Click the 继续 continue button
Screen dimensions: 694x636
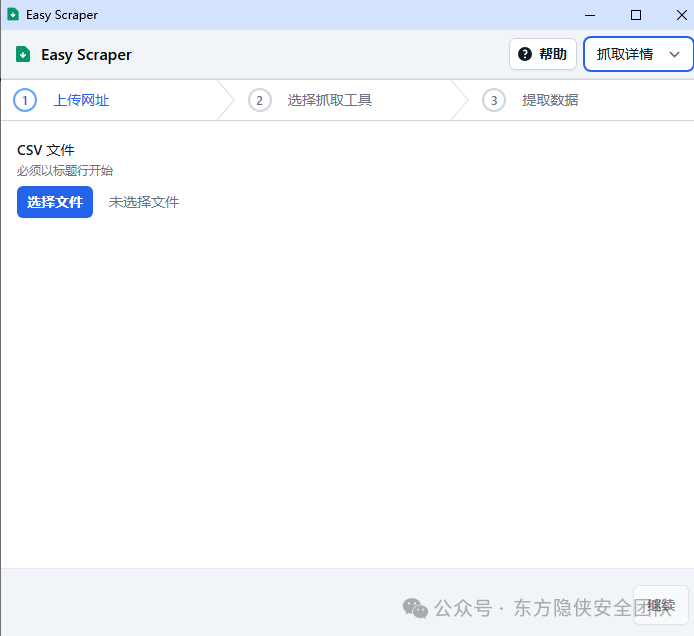(x=661, y=605)
